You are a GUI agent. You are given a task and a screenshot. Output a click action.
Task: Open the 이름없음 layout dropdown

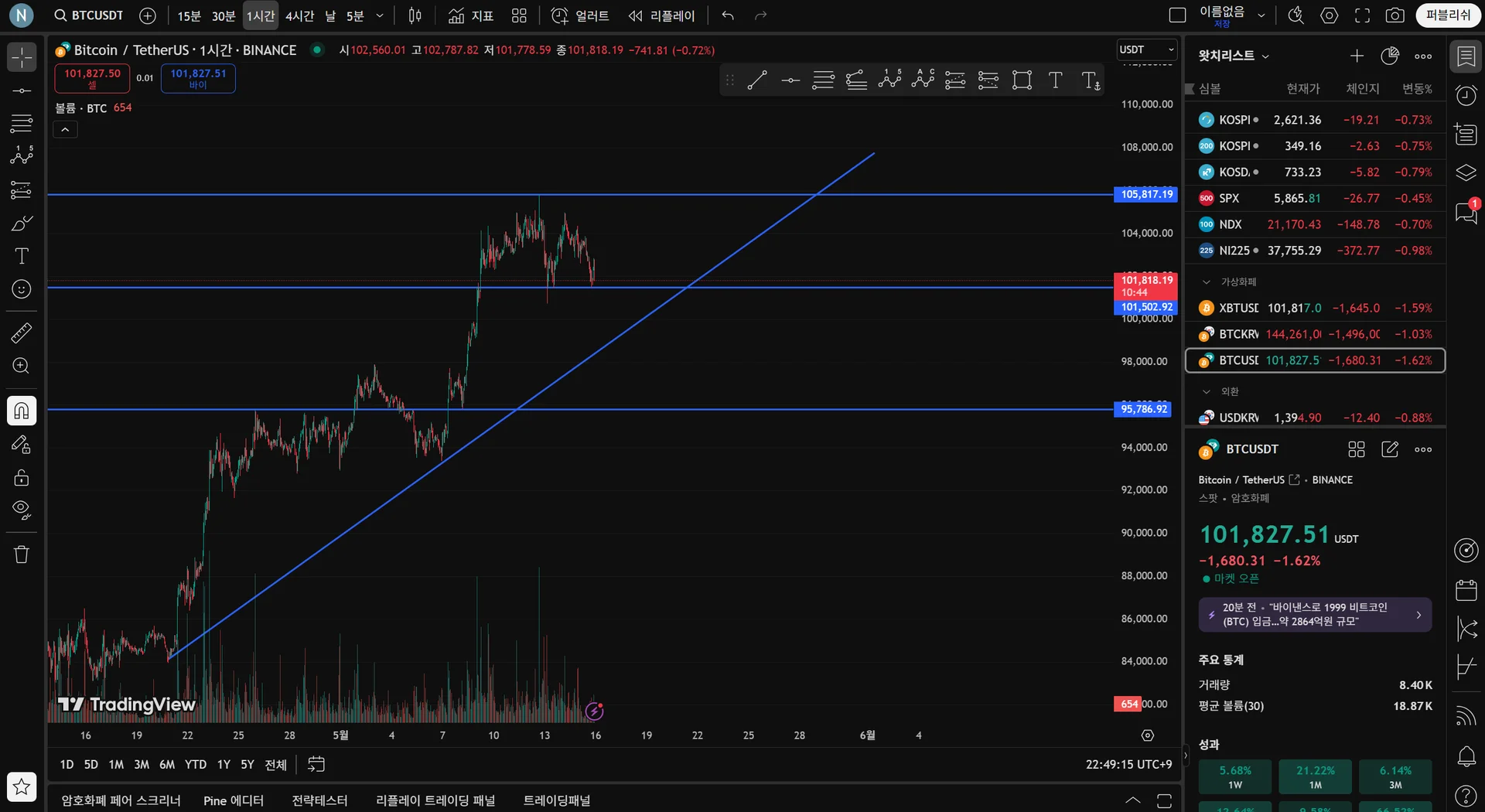pyautogui.click(x=1261, y=15)
